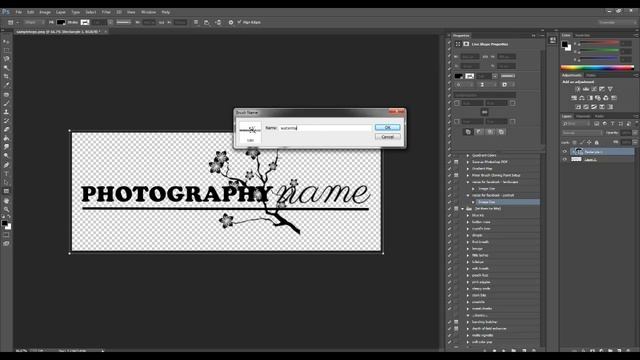Add a Hue/Saturation adjustment
The width and height of the screenshot is (640, 360).
(x=573, y=98)
